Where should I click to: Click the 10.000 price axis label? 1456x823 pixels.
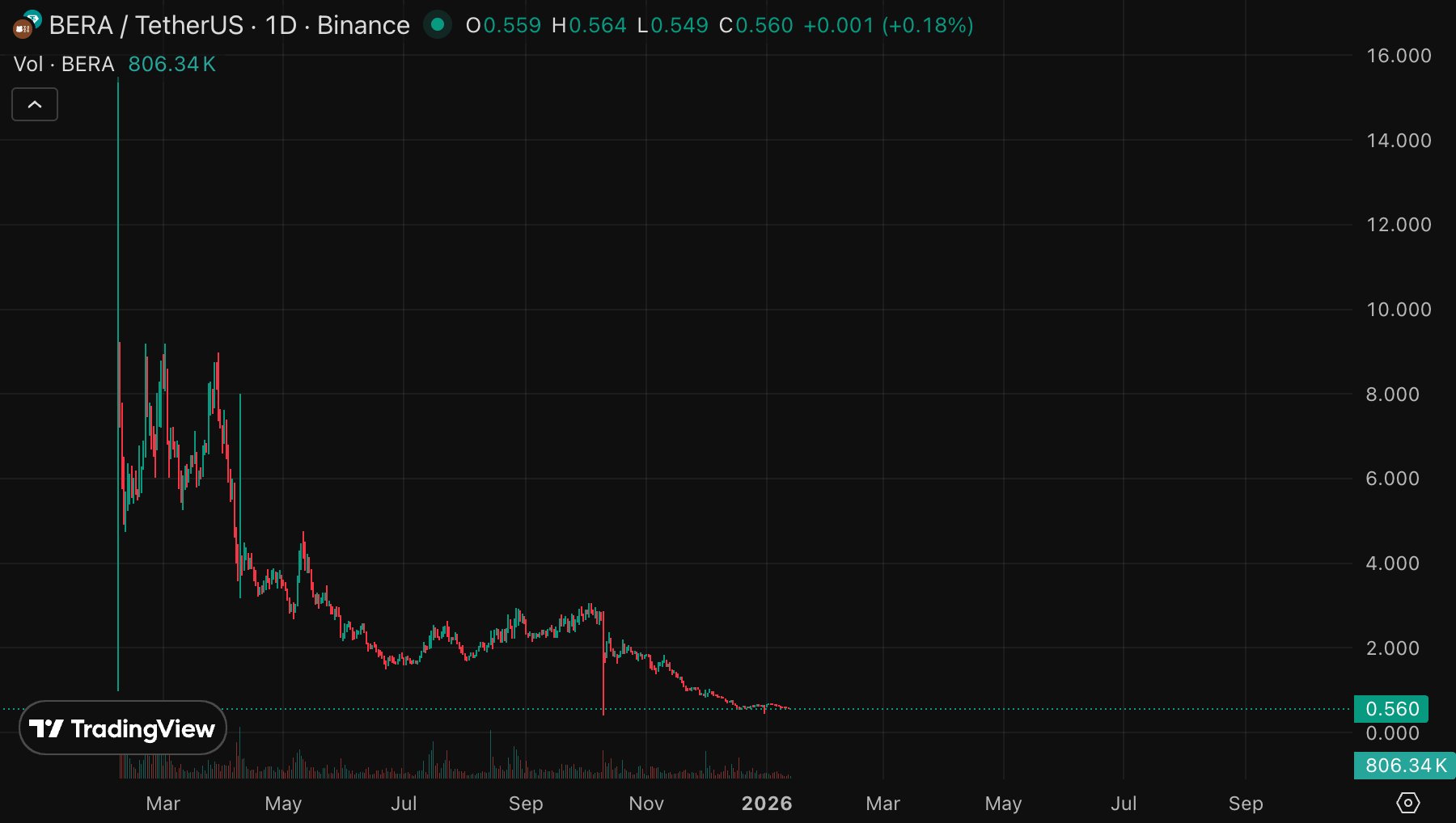[1399, 310]
